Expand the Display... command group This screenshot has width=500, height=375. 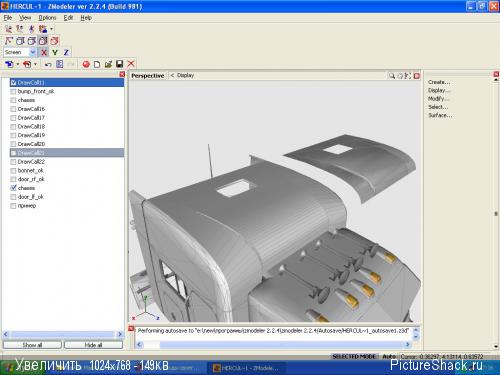tap(439, 90)
